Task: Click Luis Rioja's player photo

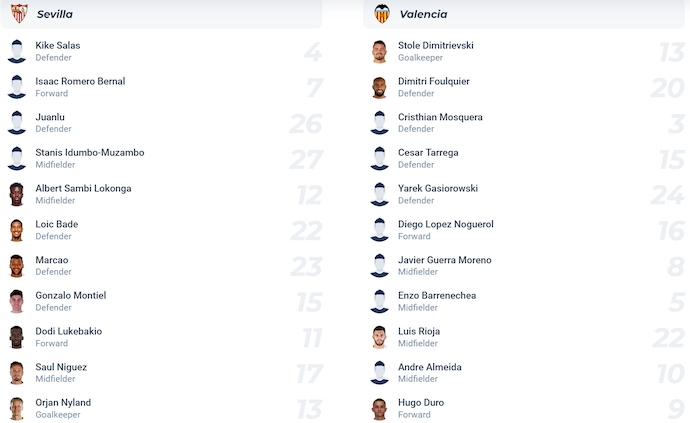Action: coord(379,337)
